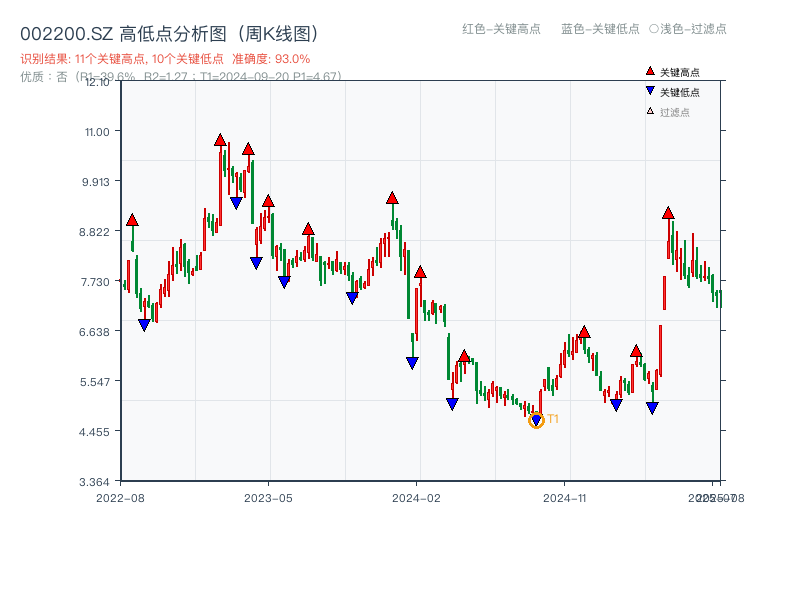Select the red triangle marker above the 11.00 peak
800x600 pixels.
pos(219,138)
